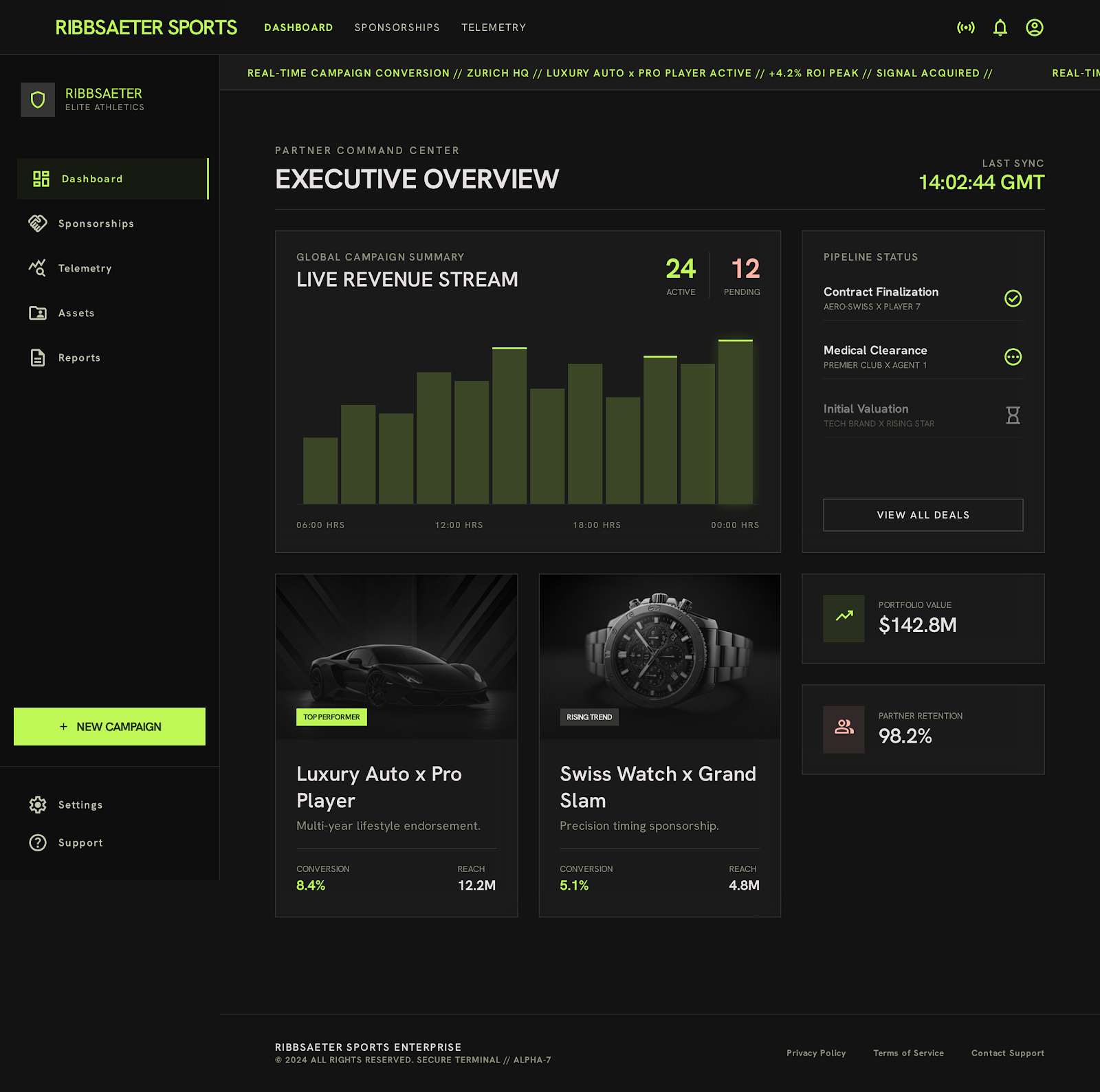
Task: Open Support label in the sidebar
Action: coord(80,842)
